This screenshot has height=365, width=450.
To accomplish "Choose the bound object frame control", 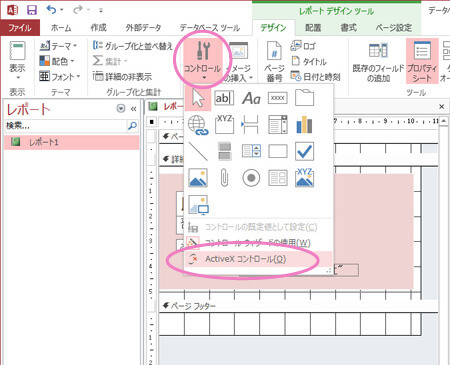I will [x=304, y=178].
